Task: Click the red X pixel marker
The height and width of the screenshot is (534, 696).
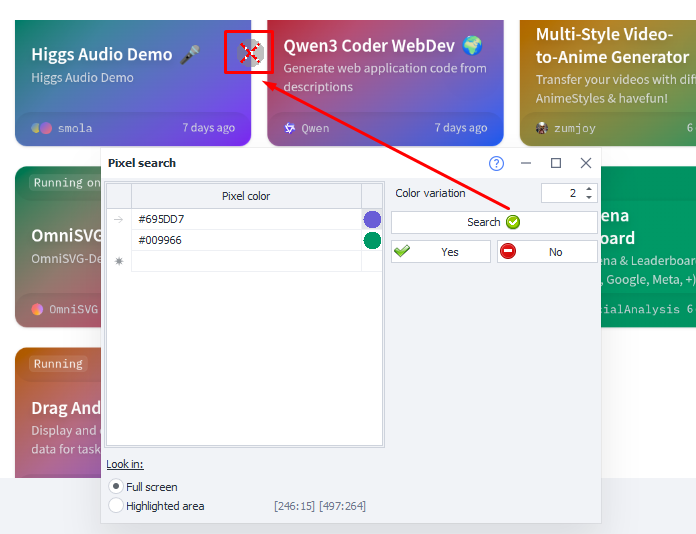Action: [249, 53]
